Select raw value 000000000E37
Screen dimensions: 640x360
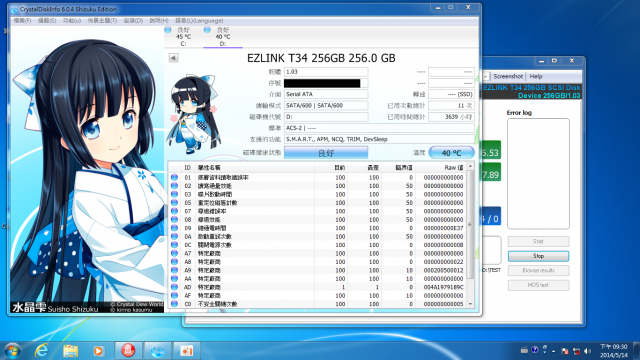[x=443, y=228]
